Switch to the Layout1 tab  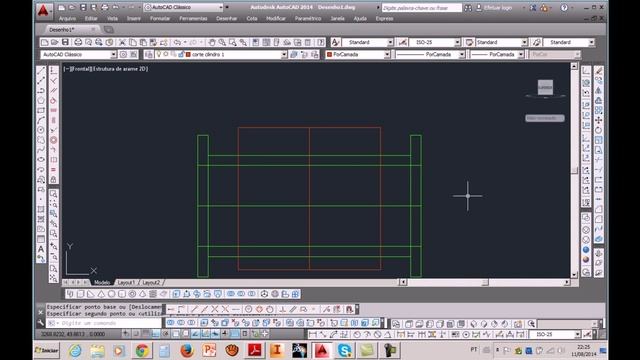[126, 282]
